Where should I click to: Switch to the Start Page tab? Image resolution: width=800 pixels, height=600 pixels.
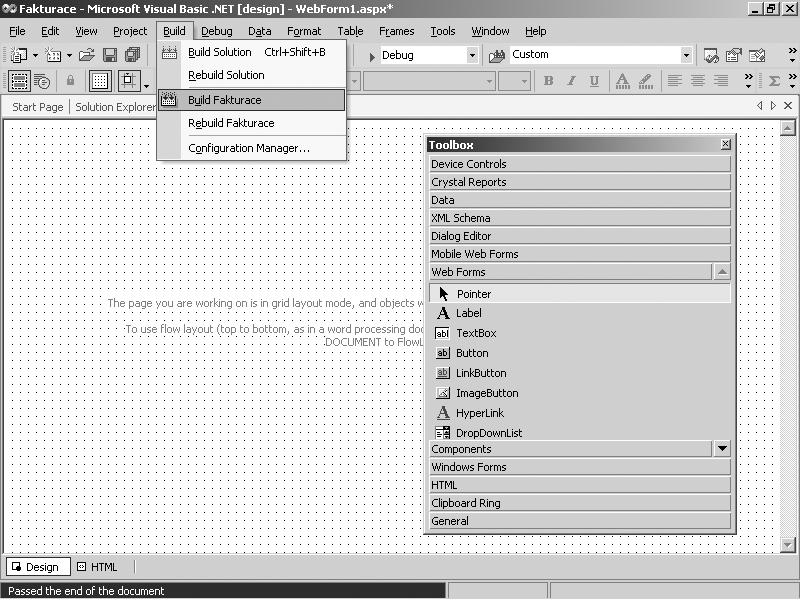(37, 107)
